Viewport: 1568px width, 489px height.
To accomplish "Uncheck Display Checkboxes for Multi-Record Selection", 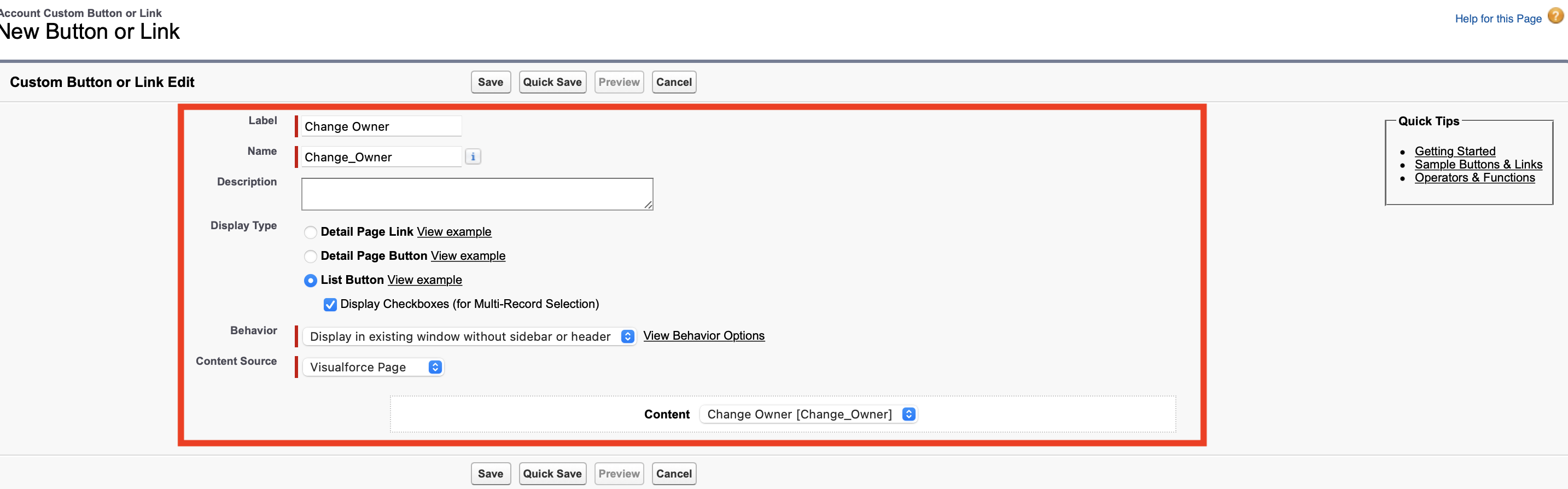I will (330, 305).
